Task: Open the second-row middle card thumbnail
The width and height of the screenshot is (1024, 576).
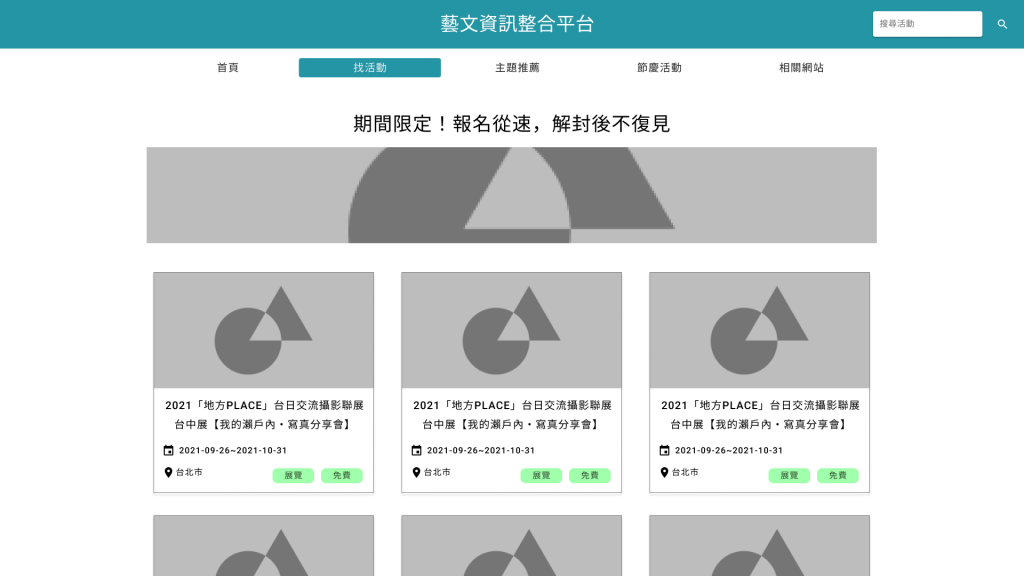Action: [511, 546]
